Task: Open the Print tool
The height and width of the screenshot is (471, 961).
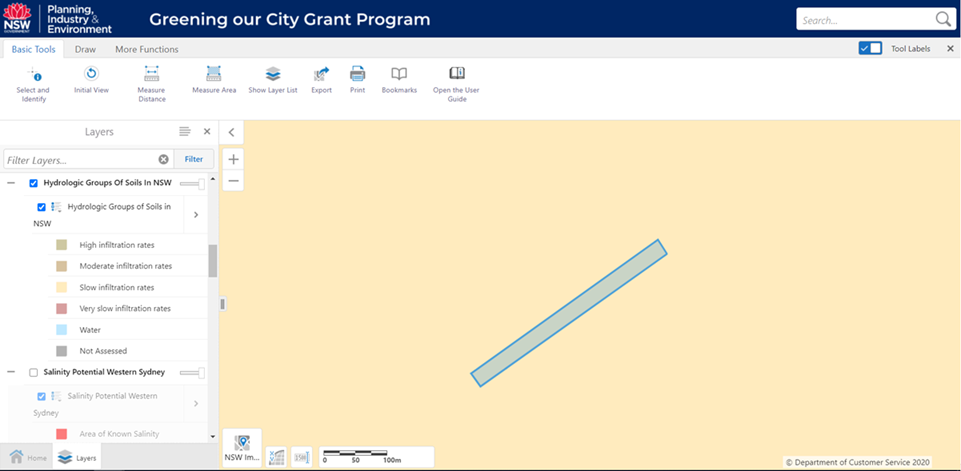Action: coord(357,80)
